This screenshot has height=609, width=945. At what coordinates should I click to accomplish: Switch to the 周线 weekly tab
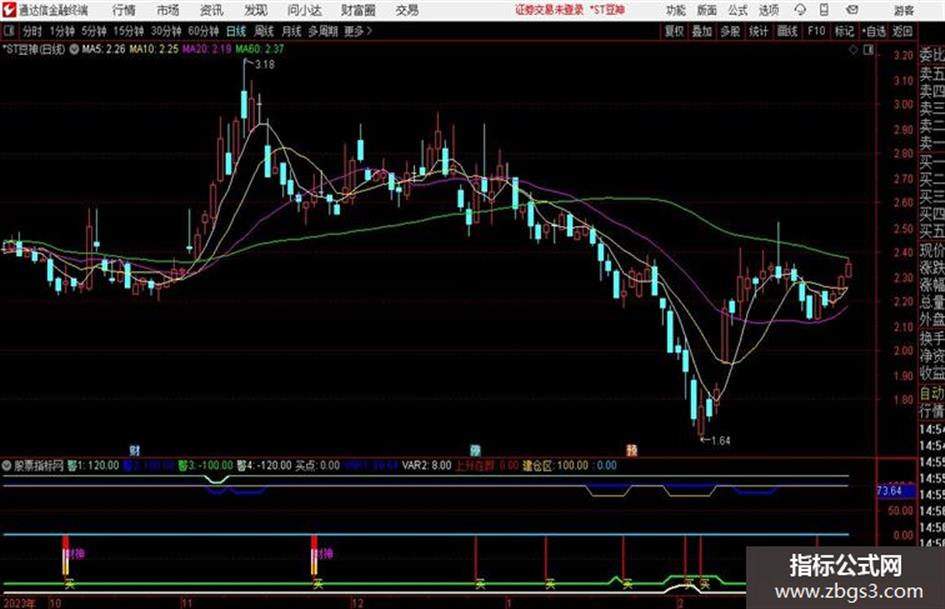(264, 31)
